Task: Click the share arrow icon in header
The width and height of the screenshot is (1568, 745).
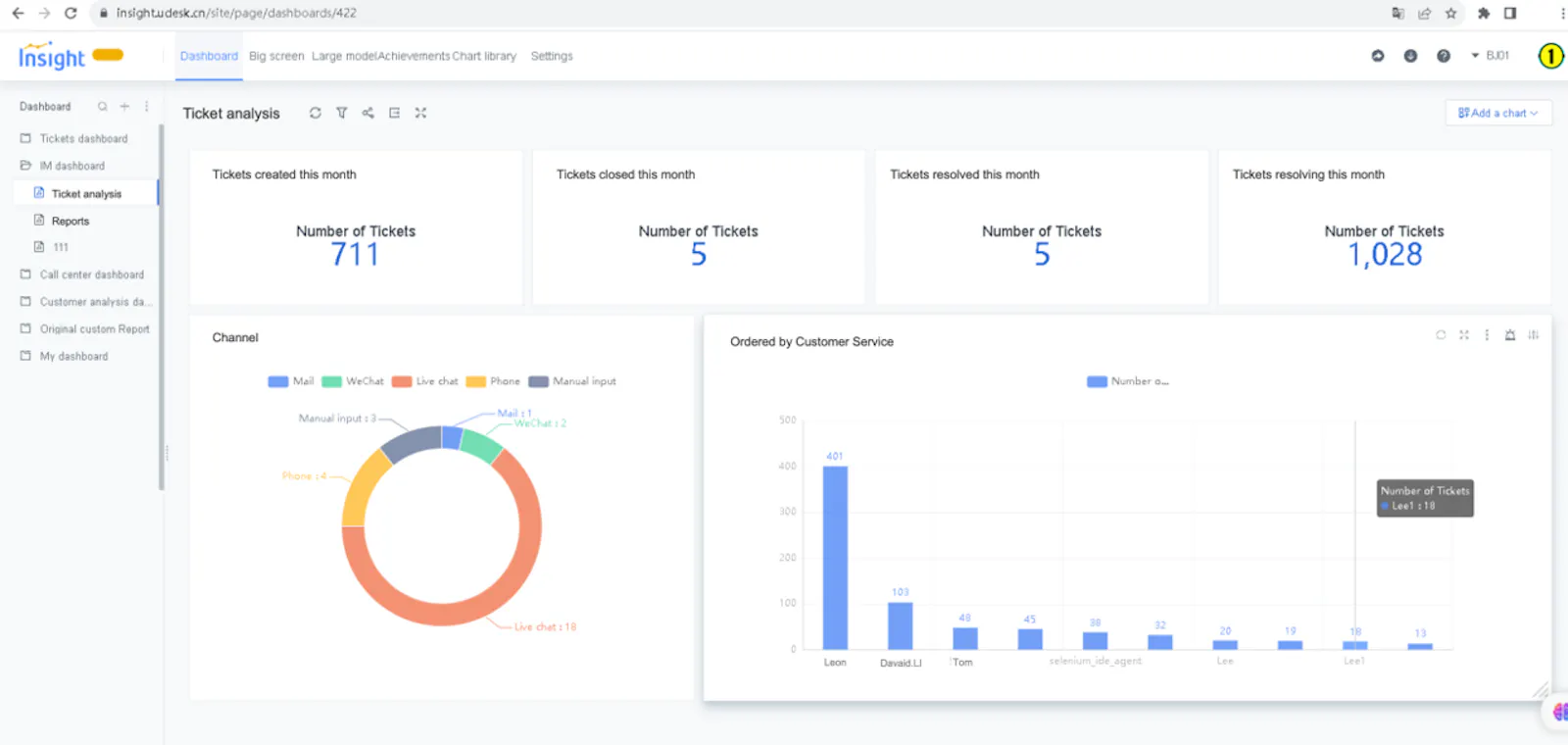Action: 1377,56
